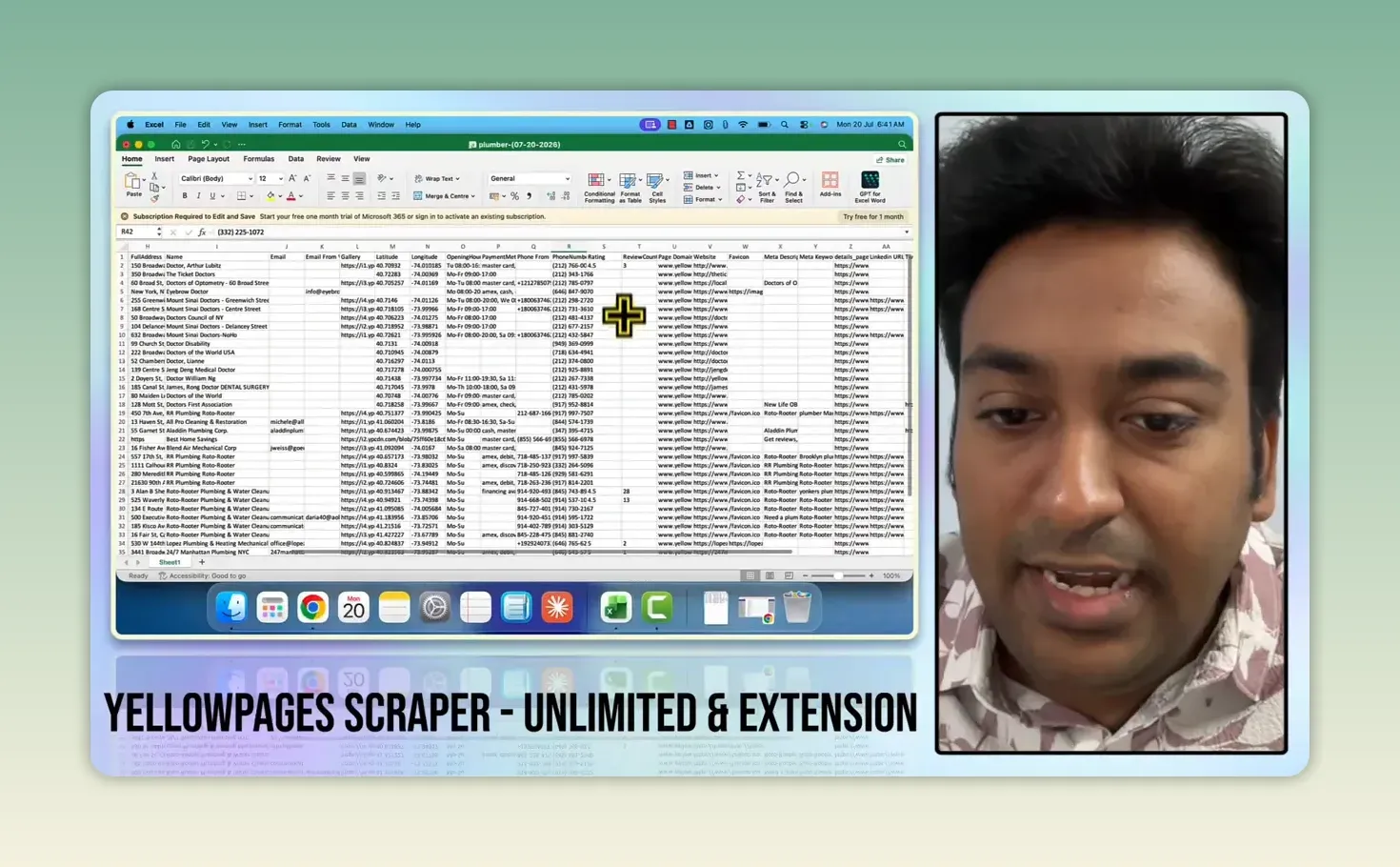Open the Review ribbon tab
Viewport: 1400px width, 867px height.
329,159
